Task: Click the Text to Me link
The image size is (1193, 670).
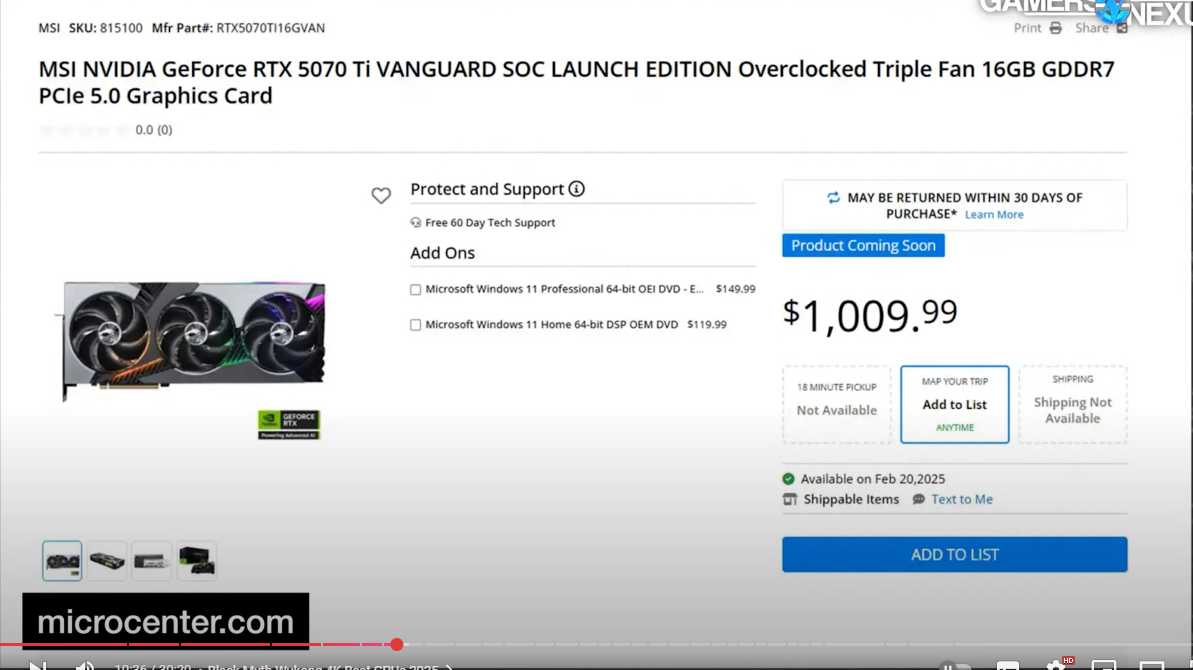Action: tap(962, 500)
